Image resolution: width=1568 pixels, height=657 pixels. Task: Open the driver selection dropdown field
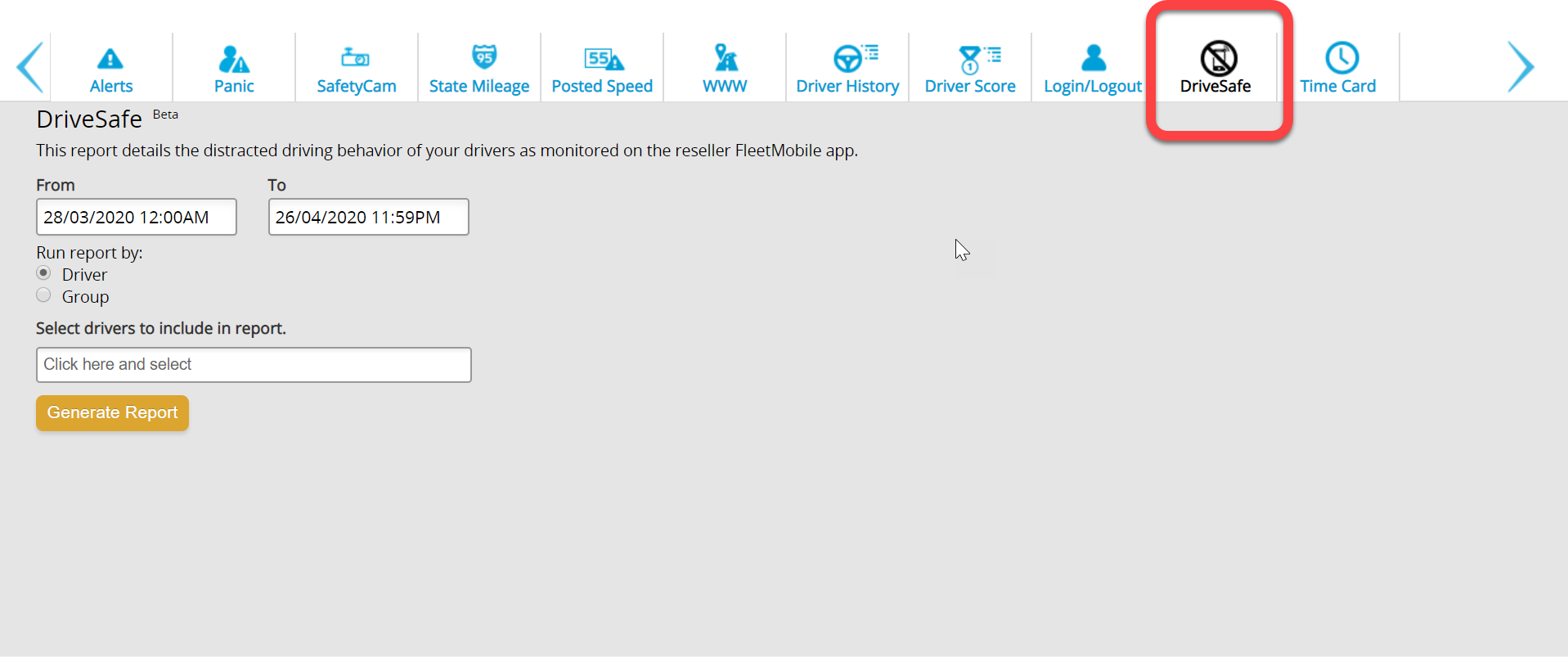254,365
